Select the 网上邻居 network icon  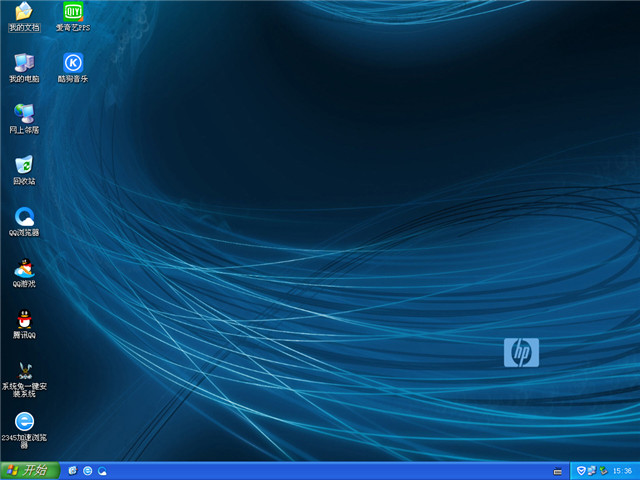[23, 114]
